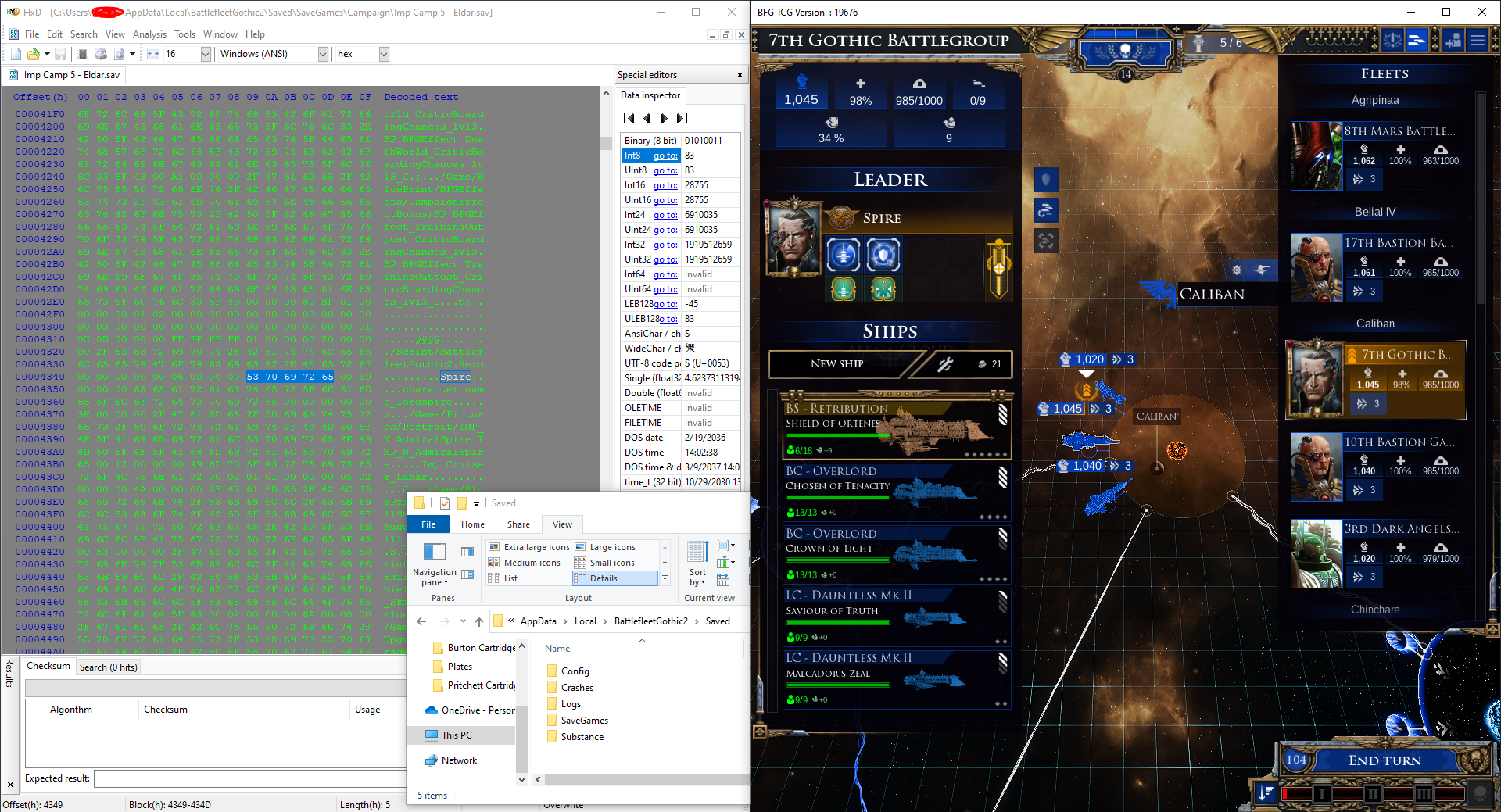Viewport: 1501px width, 812px height.
Task: Click the game alerts icon in top bar
Action: tap(1392, 41)
